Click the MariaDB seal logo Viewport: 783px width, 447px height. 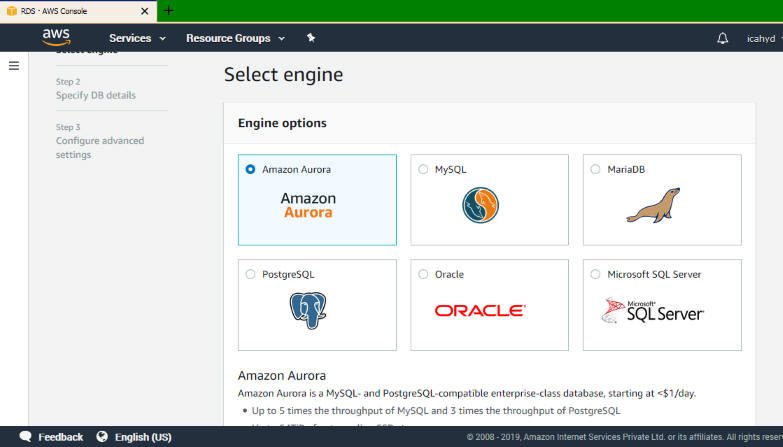(654, 205)
